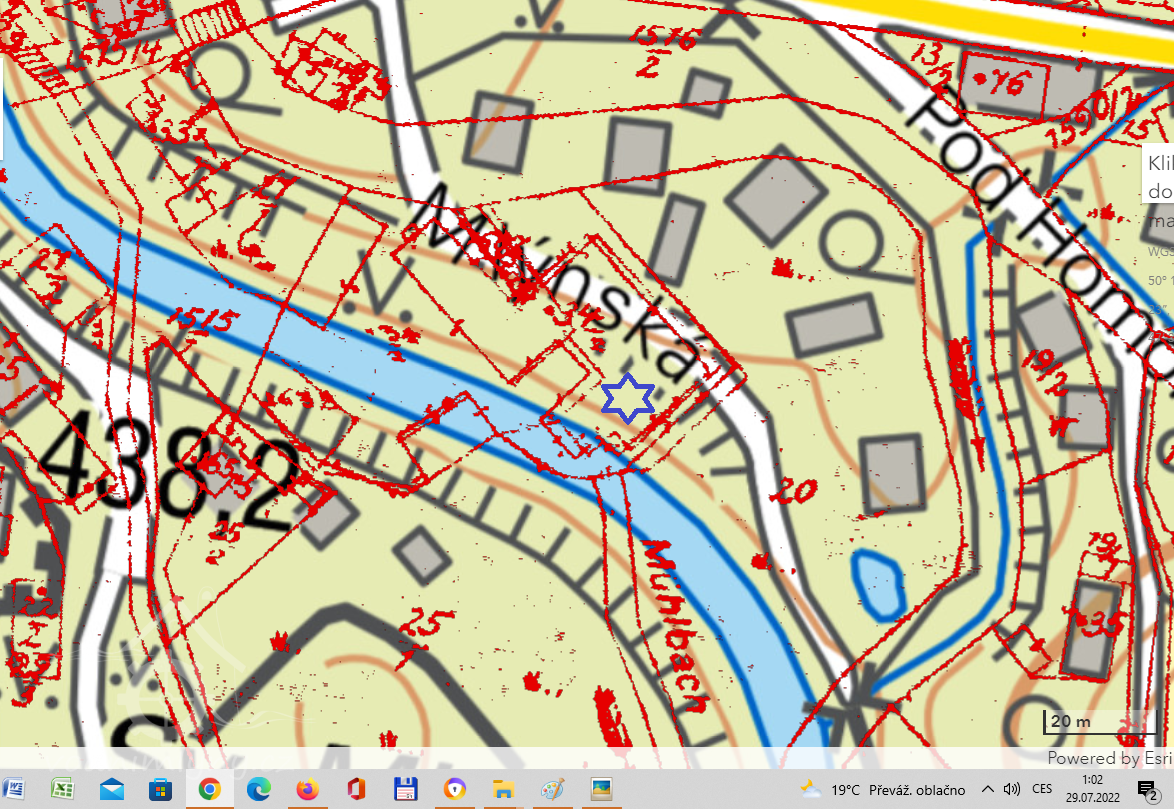Image resolution: width=1174 pixels, height=809 pixels.
Task: Open the Microsoft Store icon
Action: click(x=161, y=789)
